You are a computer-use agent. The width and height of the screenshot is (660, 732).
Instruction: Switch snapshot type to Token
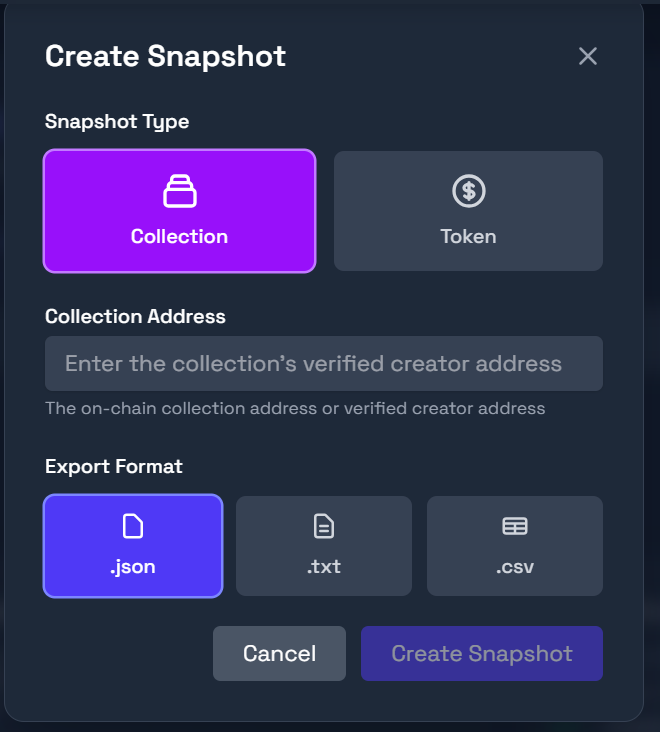click(x=468, y=237)
